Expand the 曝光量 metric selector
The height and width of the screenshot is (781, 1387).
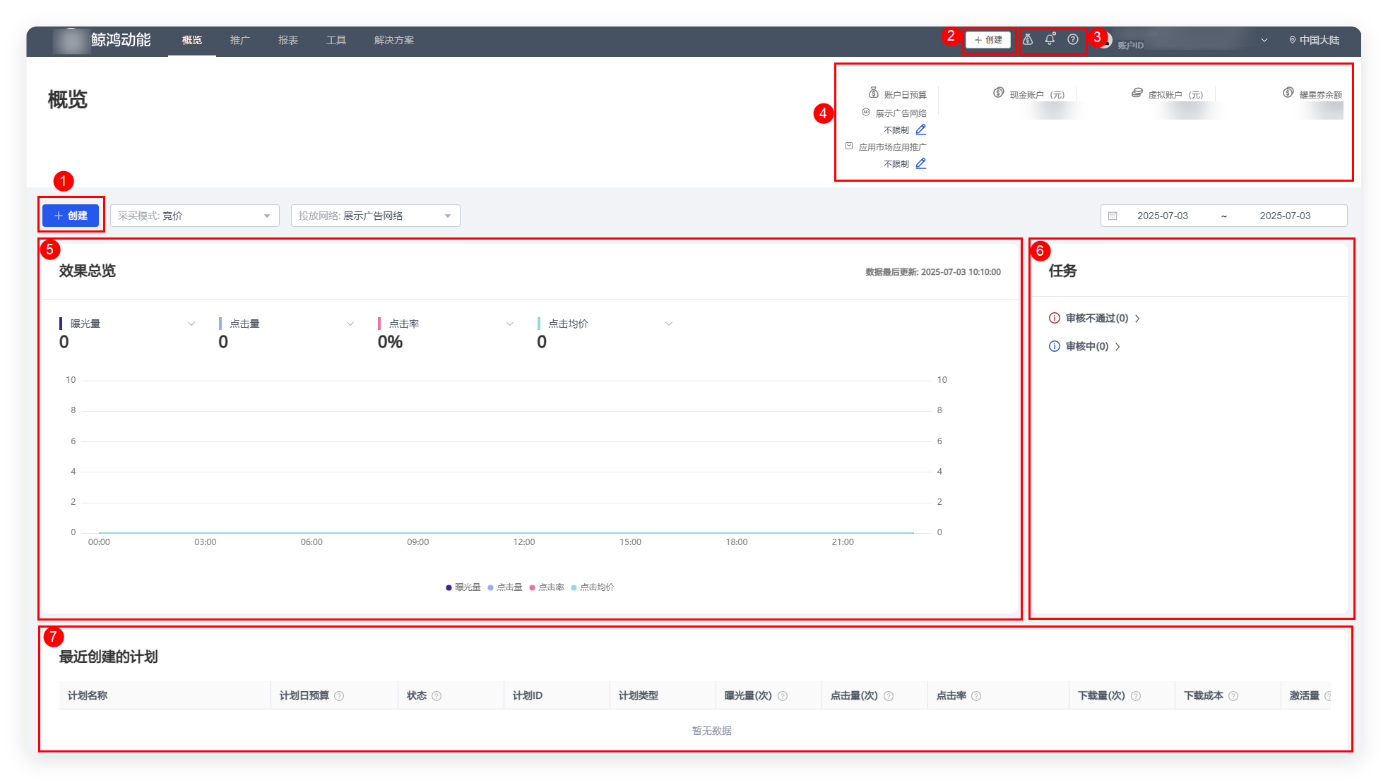click(x=191, y=324)
